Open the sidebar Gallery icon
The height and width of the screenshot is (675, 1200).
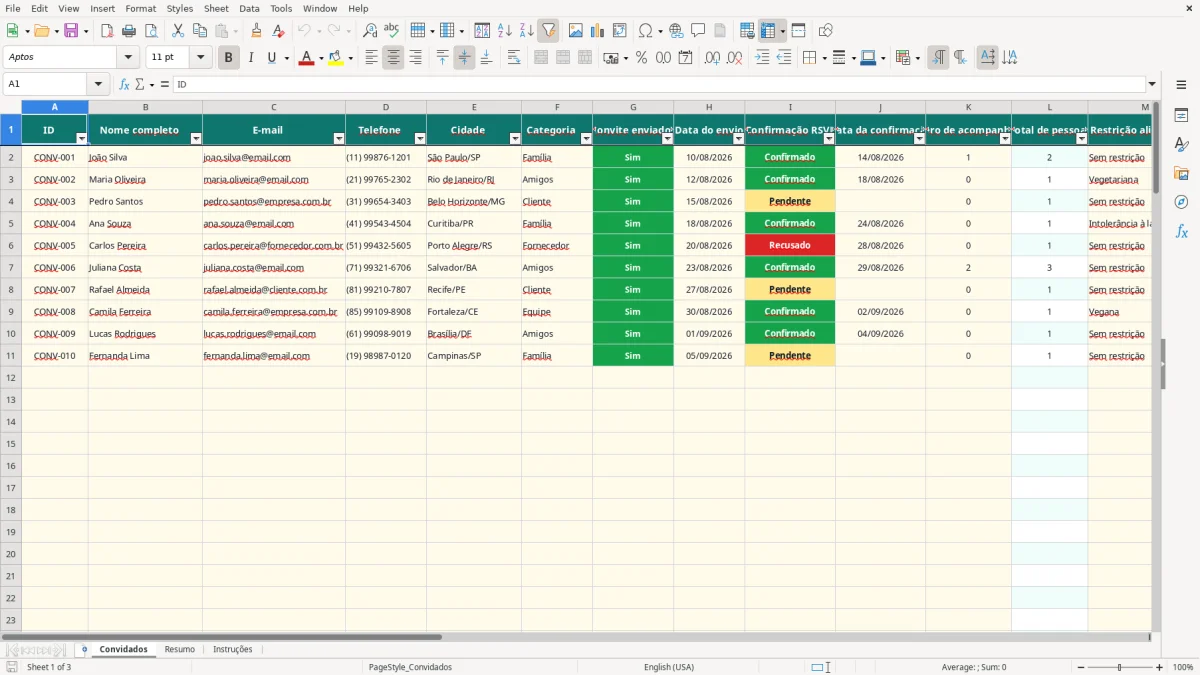pos(1182,174)
